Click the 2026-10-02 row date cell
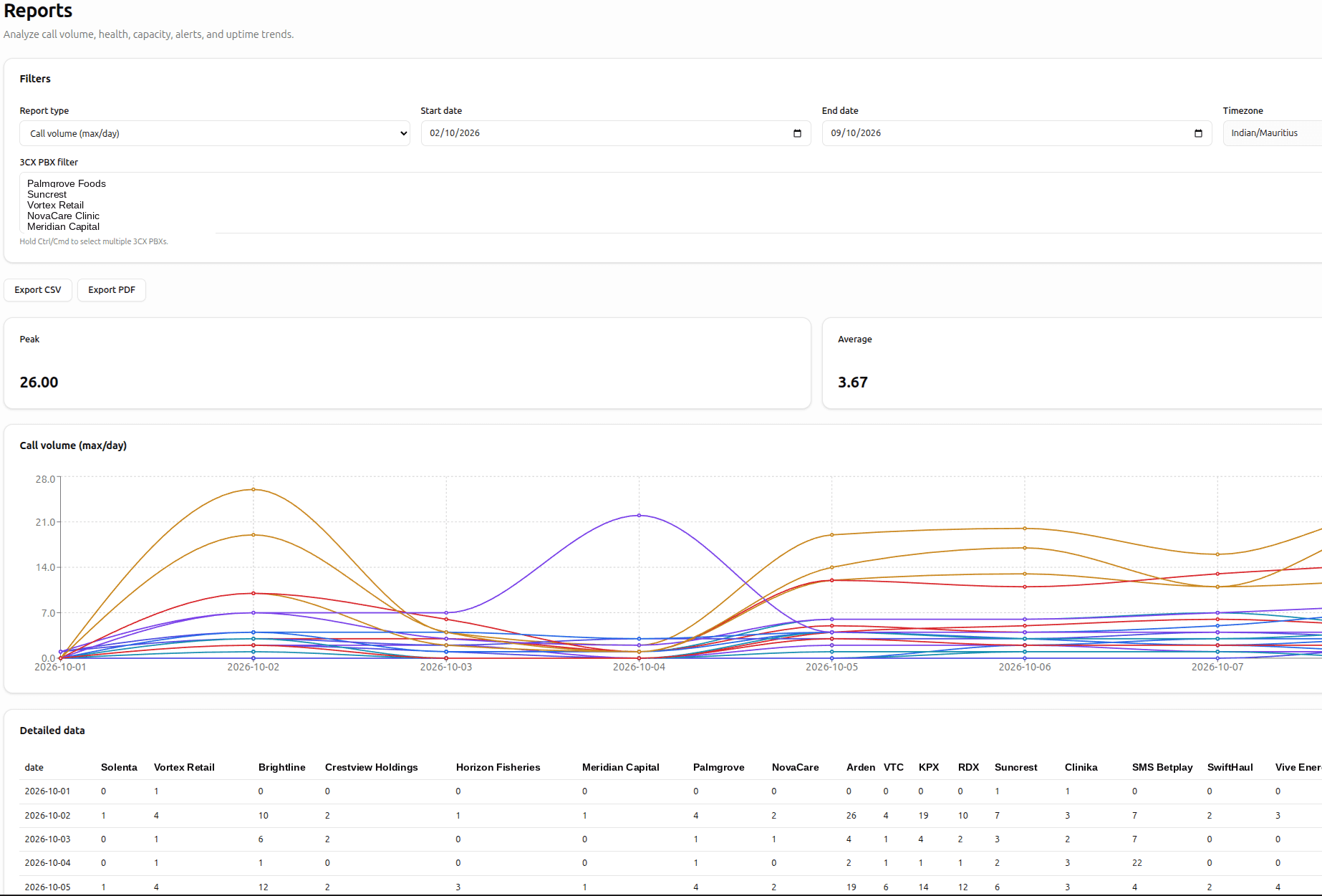Image resolution: width=1322 pixels, height=896 pixels. point(48,816)
